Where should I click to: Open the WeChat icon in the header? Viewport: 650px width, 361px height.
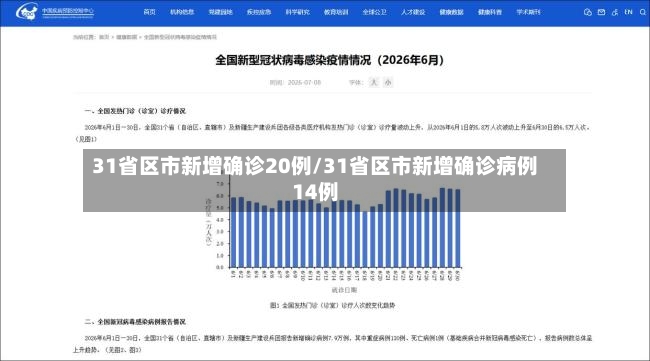point(587,12)
